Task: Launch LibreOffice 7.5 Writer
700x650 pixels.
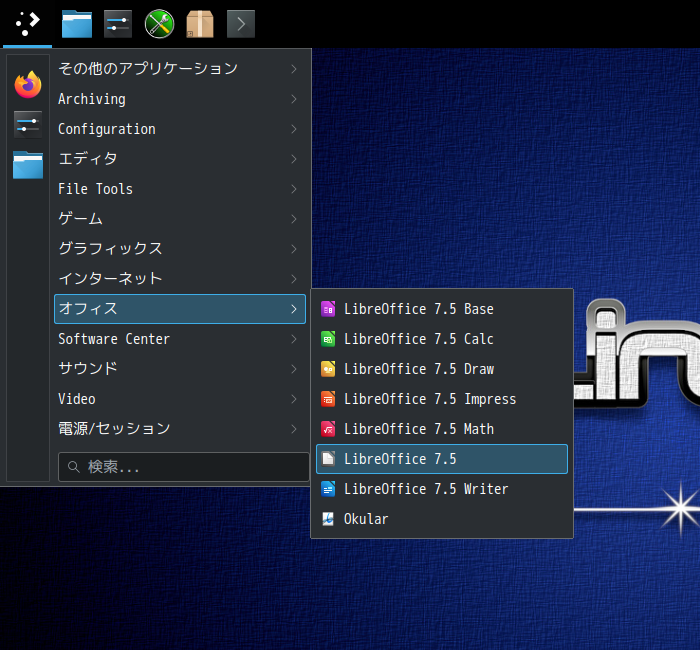Action: [x=442, y=489]
